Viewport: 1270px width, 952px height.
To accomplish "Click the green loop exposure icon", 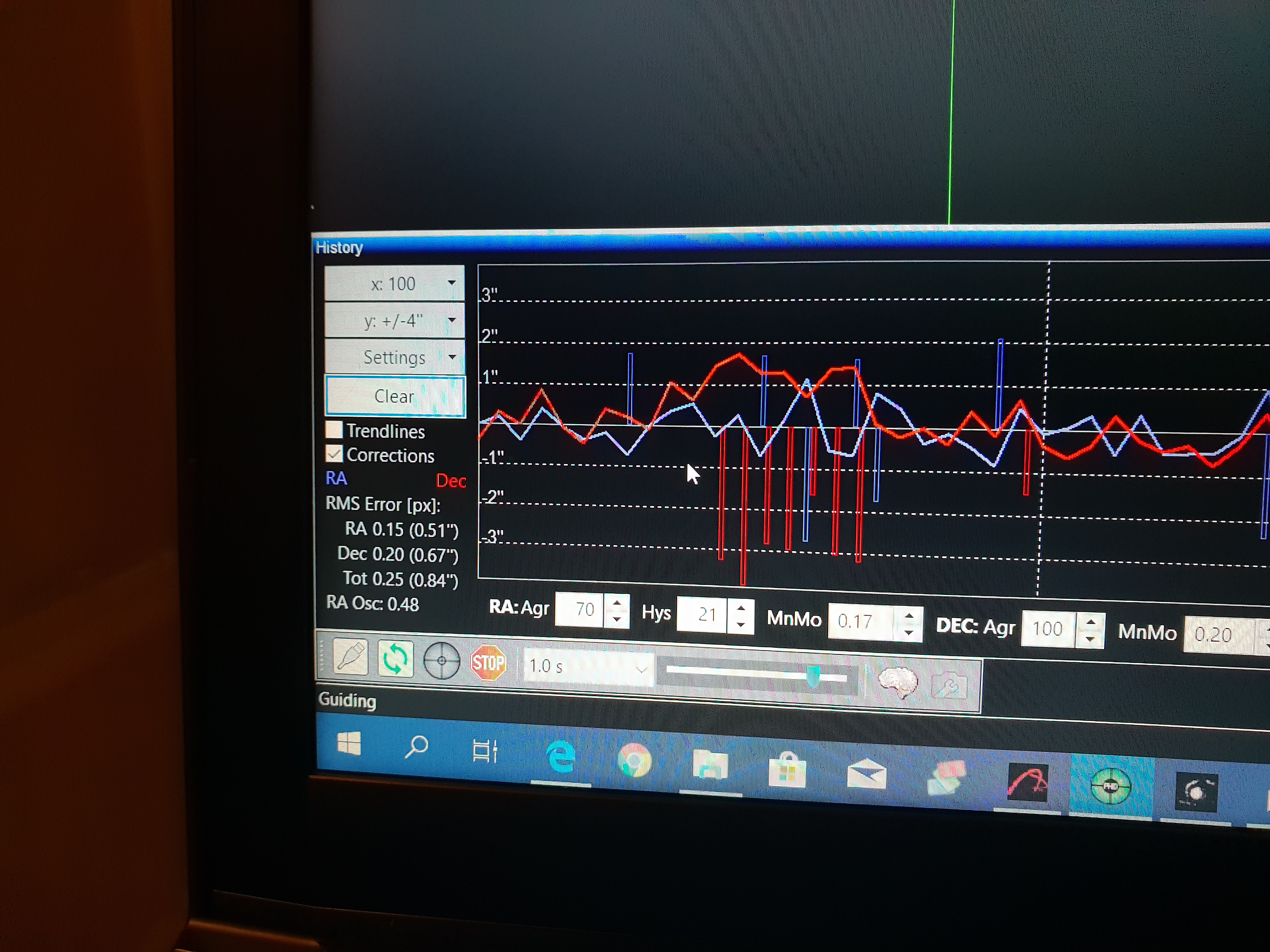I will pos(396,659).
